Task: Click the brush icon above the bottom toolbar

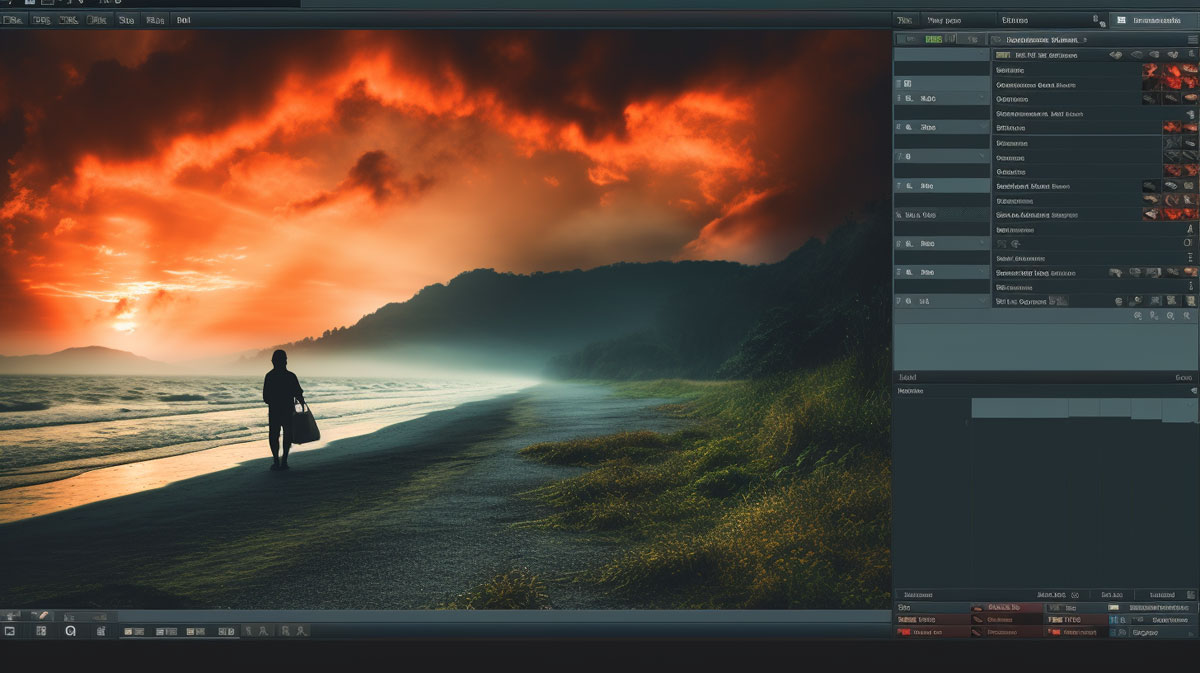Action: (43, 615)
